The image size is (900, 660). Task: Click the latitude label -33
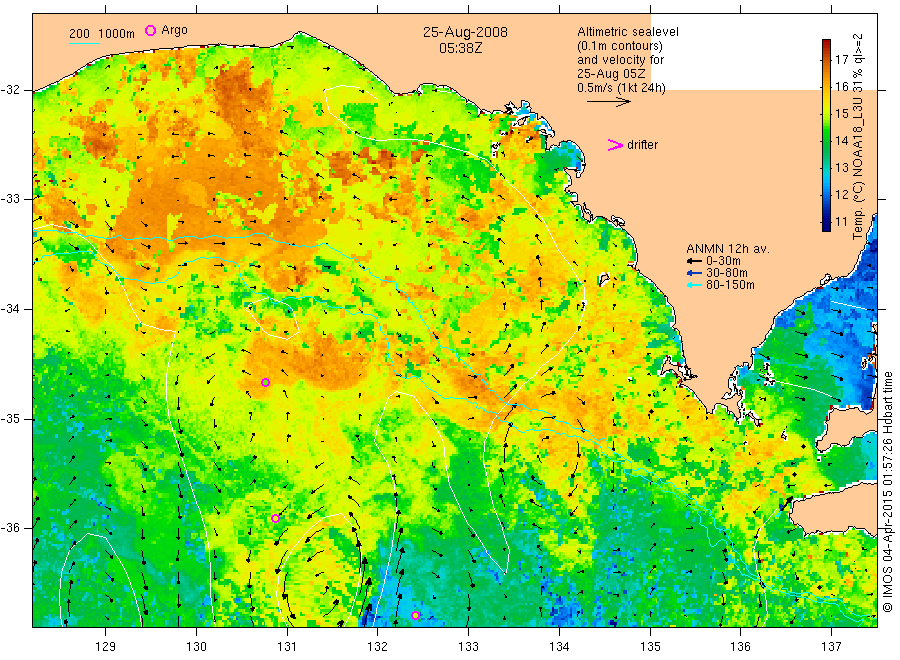click(10, 199)
